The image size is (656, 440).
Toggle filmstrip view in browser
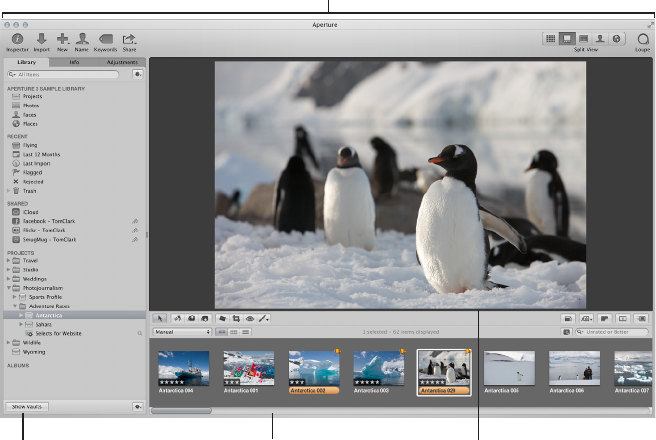(x=220, y=331)
